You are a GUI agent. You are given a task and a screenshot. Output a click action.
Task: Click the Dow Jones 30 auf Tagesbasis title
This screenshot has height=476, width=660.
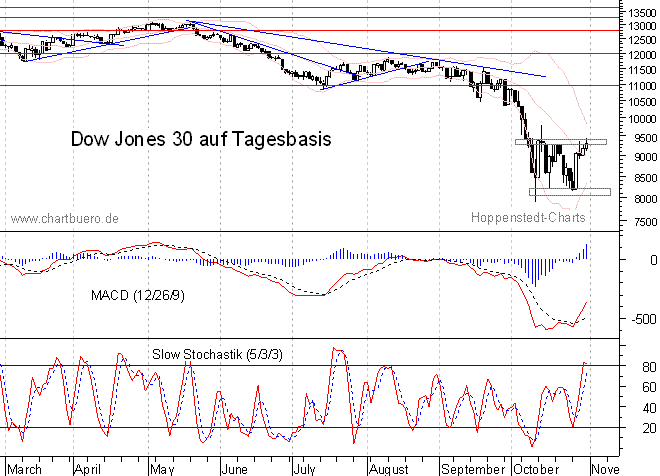tap(200, 139)
